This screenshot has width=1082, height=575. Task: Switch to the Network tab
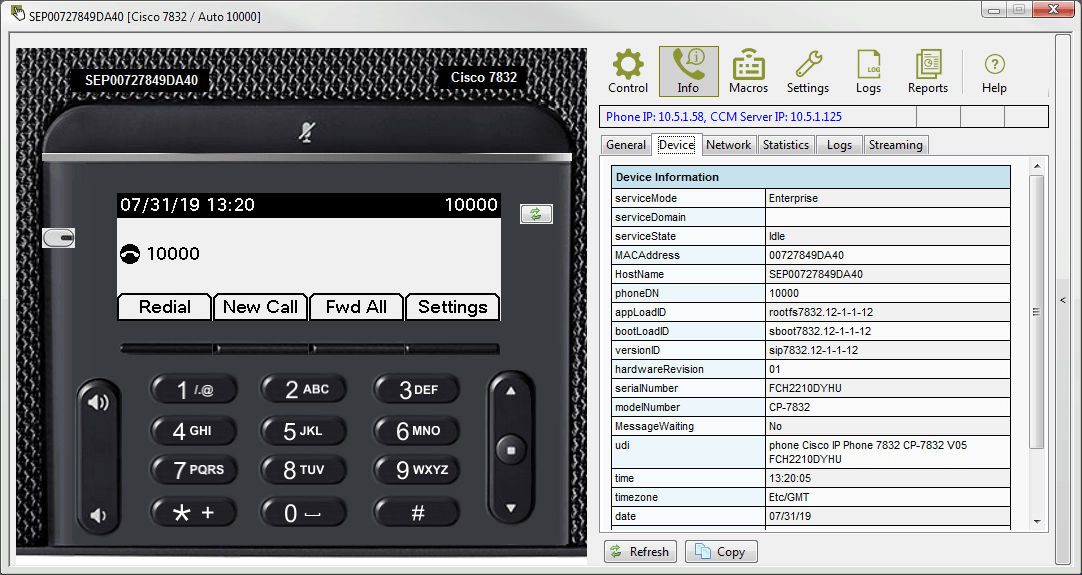(x=728, y=145)
